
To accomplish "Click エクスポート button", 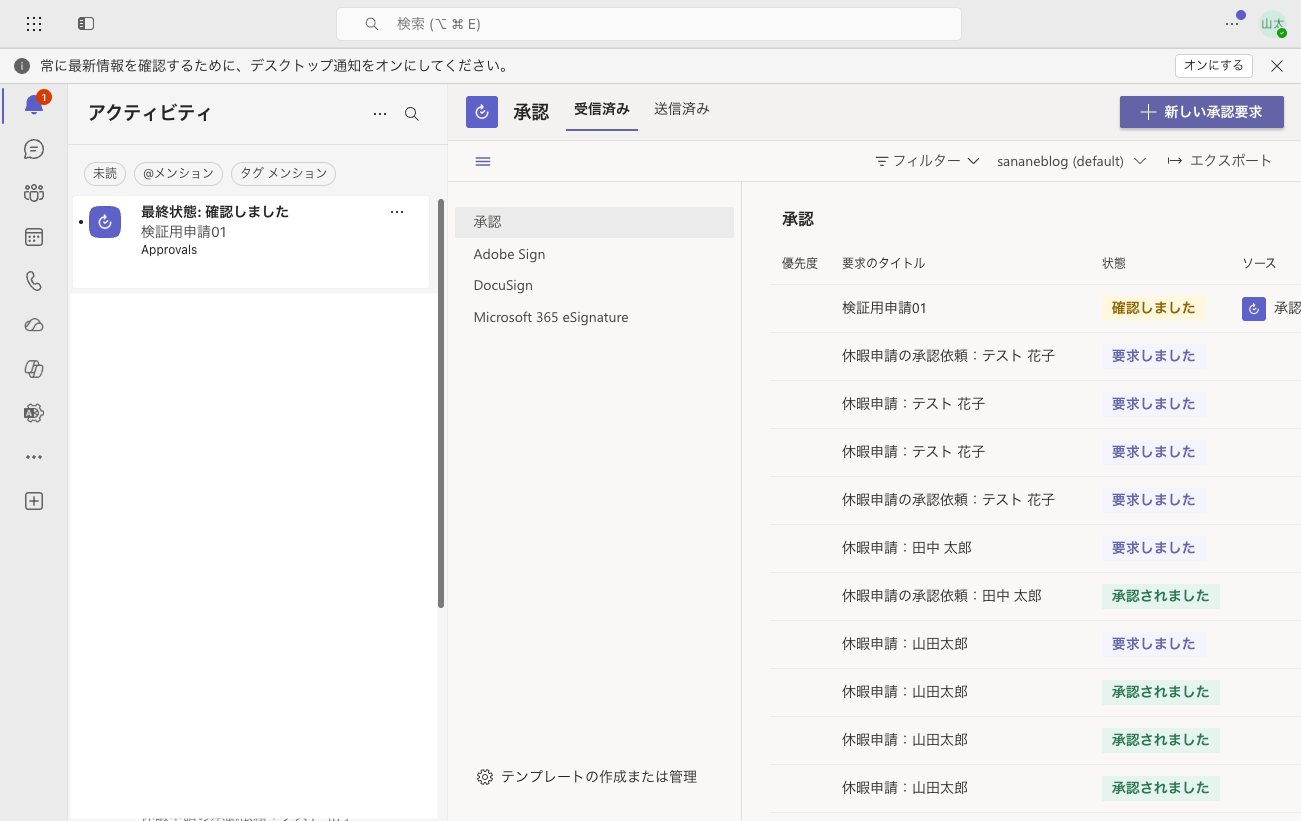I will pyautogui.click(x=1219, y=161).
